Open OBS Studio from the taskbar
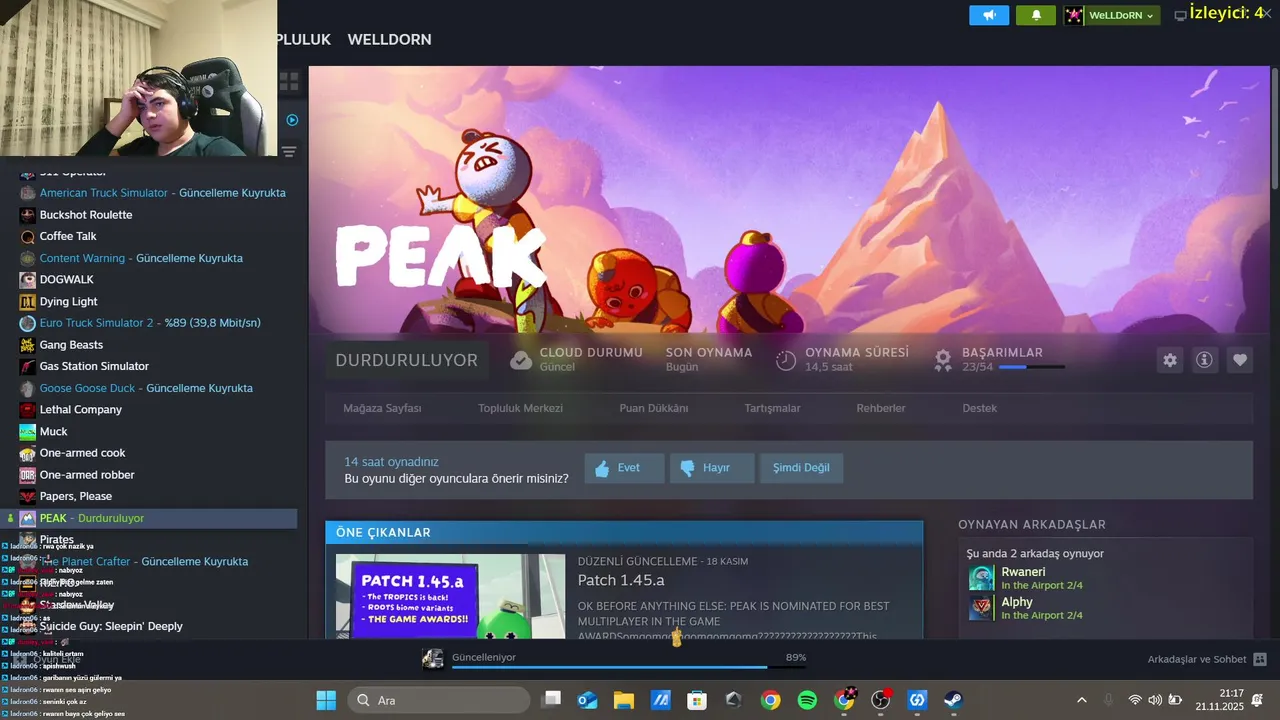Screen dimensions: 1280x720 [x=880, y=700]
